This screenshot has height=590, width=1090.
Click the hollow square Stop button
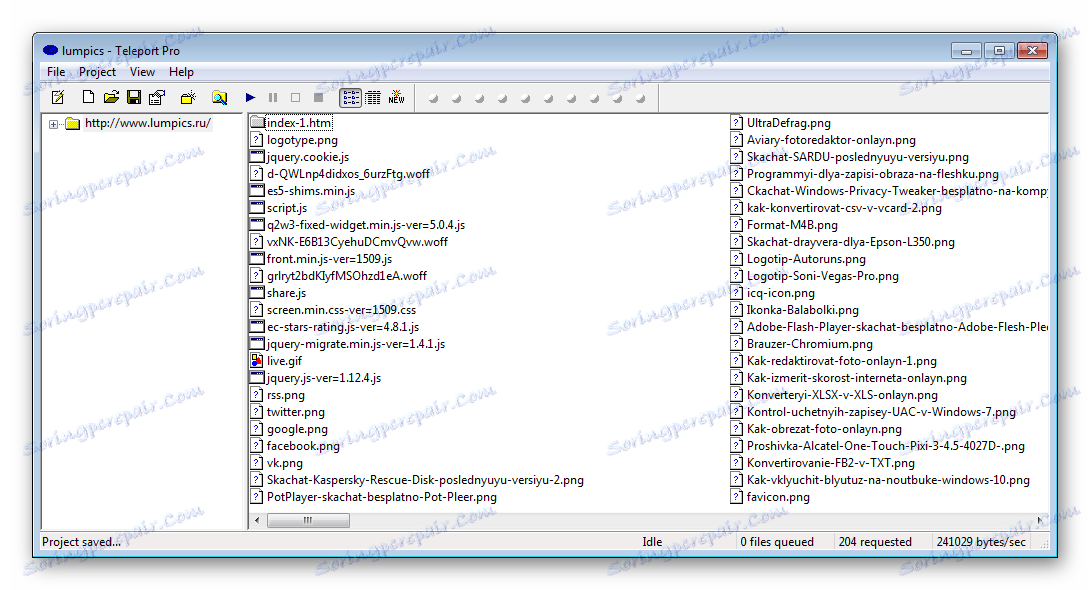pos(295,98)
